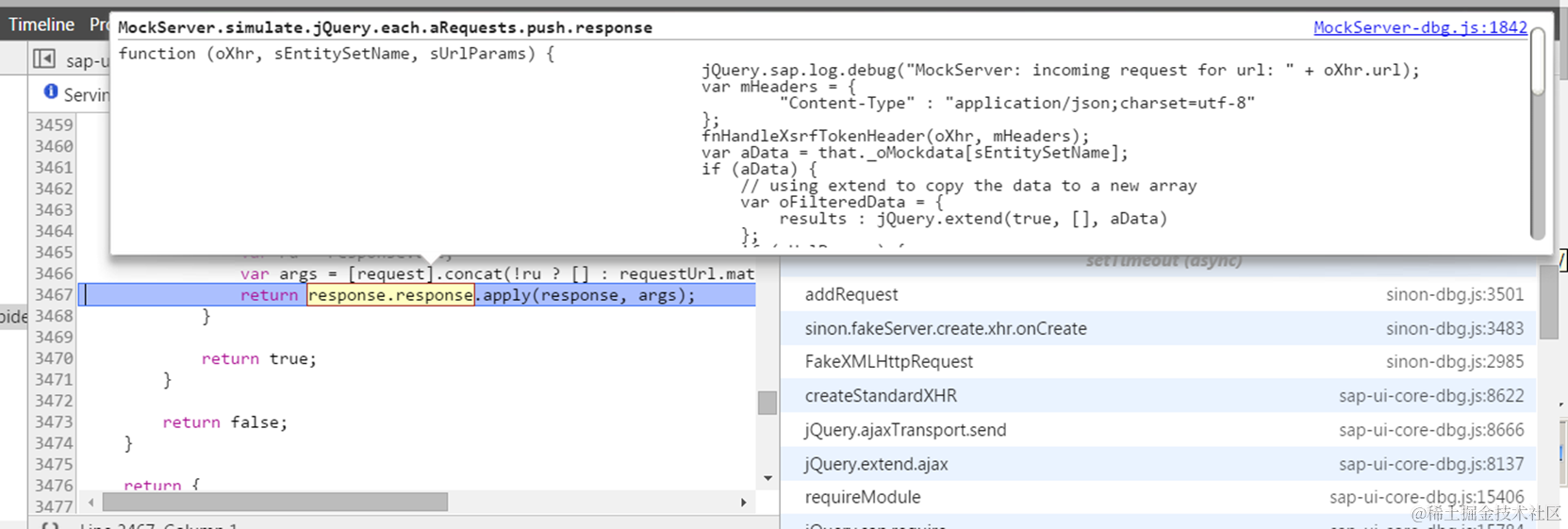Click line number 3476 in the gutter
Image resolution: width=1568 pixels, height=529 pixels.
coord(54,486)
